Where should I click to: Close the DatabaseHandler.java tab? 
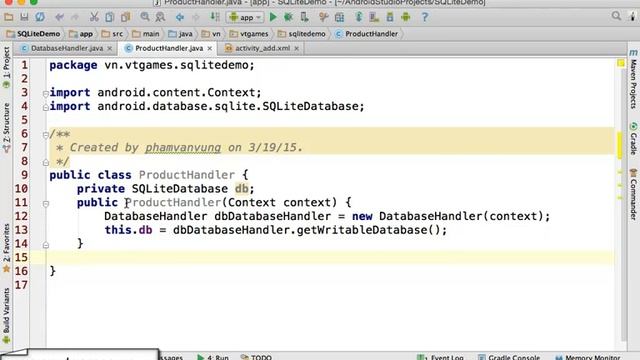109,49
